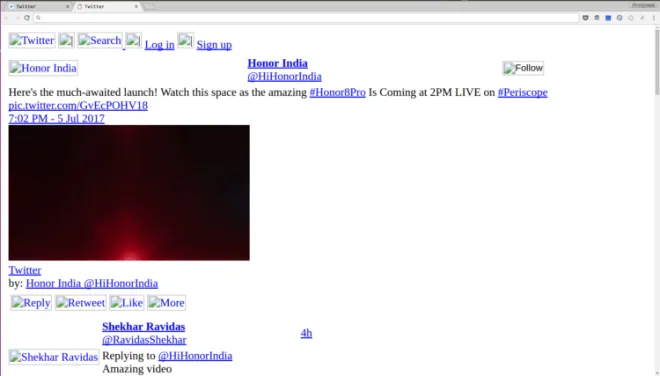Open the Honor India profile name link
660x376 pixels.
(x=277, y=63)
